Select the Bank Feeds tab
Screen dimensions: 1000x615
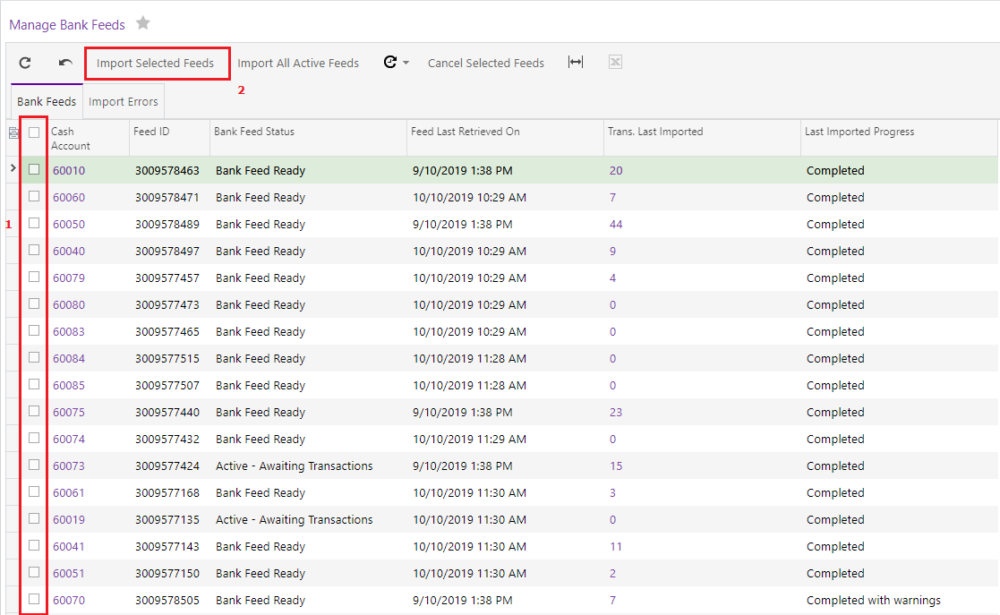[x=46, y=100]
